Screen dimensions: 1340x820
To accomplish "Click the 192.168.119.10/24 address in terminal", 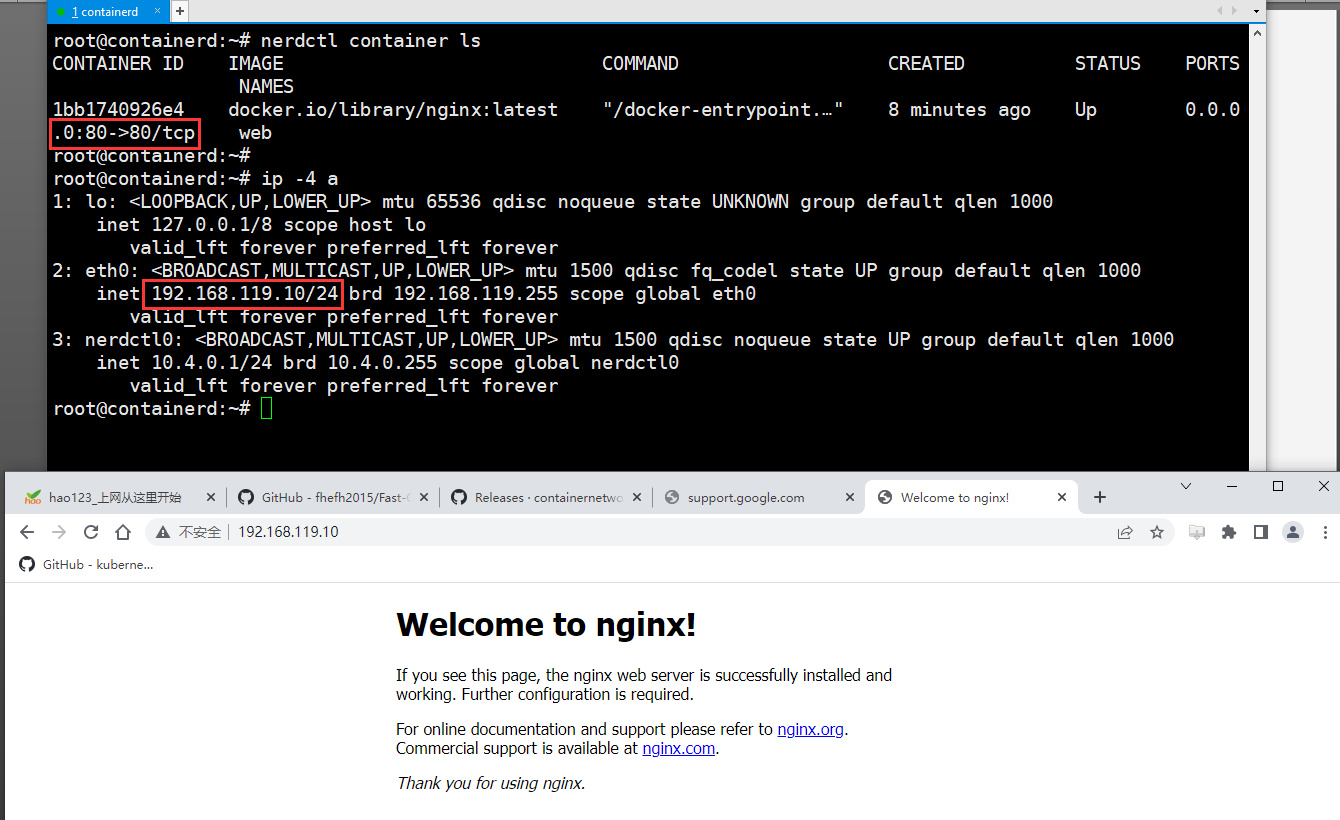I will [x=244, y=294].
